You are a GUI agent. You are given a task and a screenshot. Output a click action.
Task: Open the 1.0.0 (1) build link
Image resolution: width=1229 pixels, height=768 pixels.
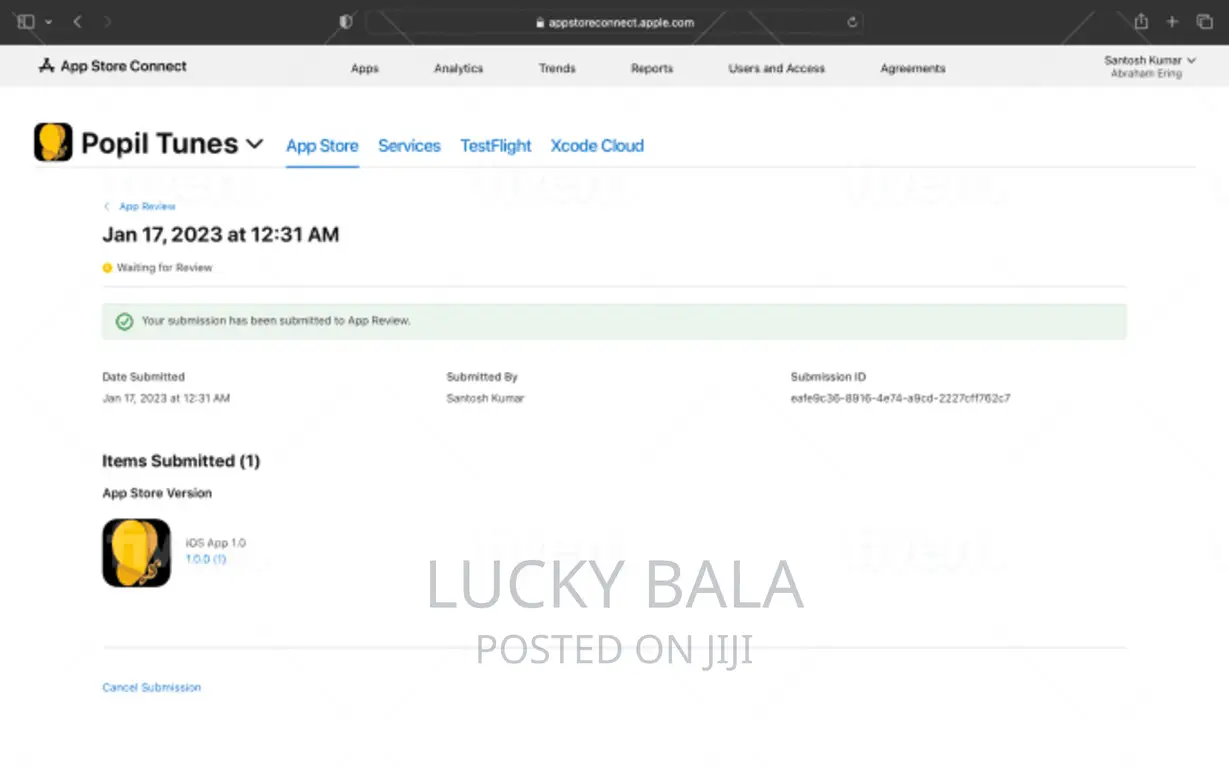point(206,560)
